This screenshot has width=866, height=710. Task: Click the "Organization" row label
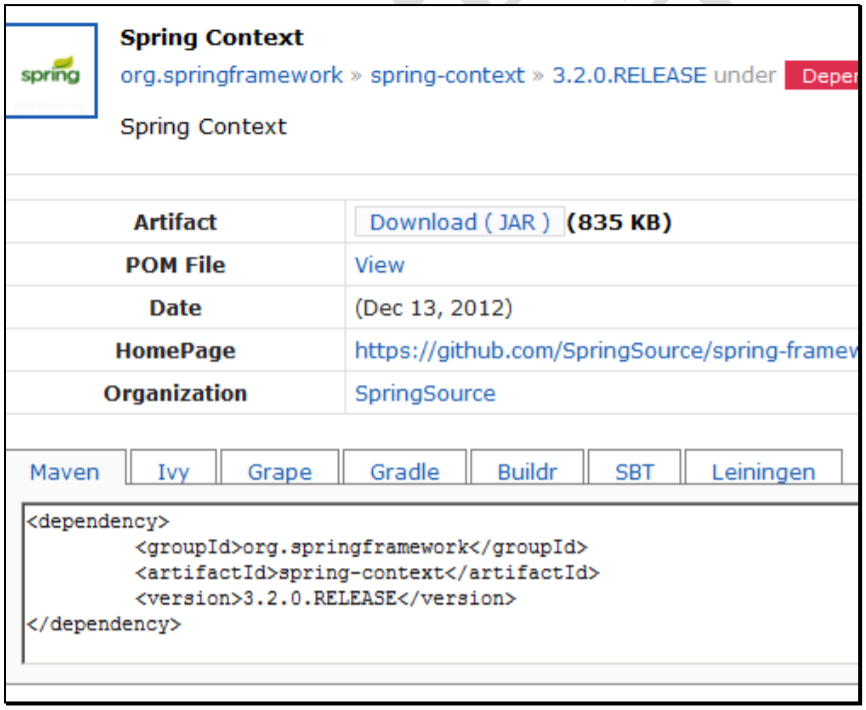click(x=175, y=394)
